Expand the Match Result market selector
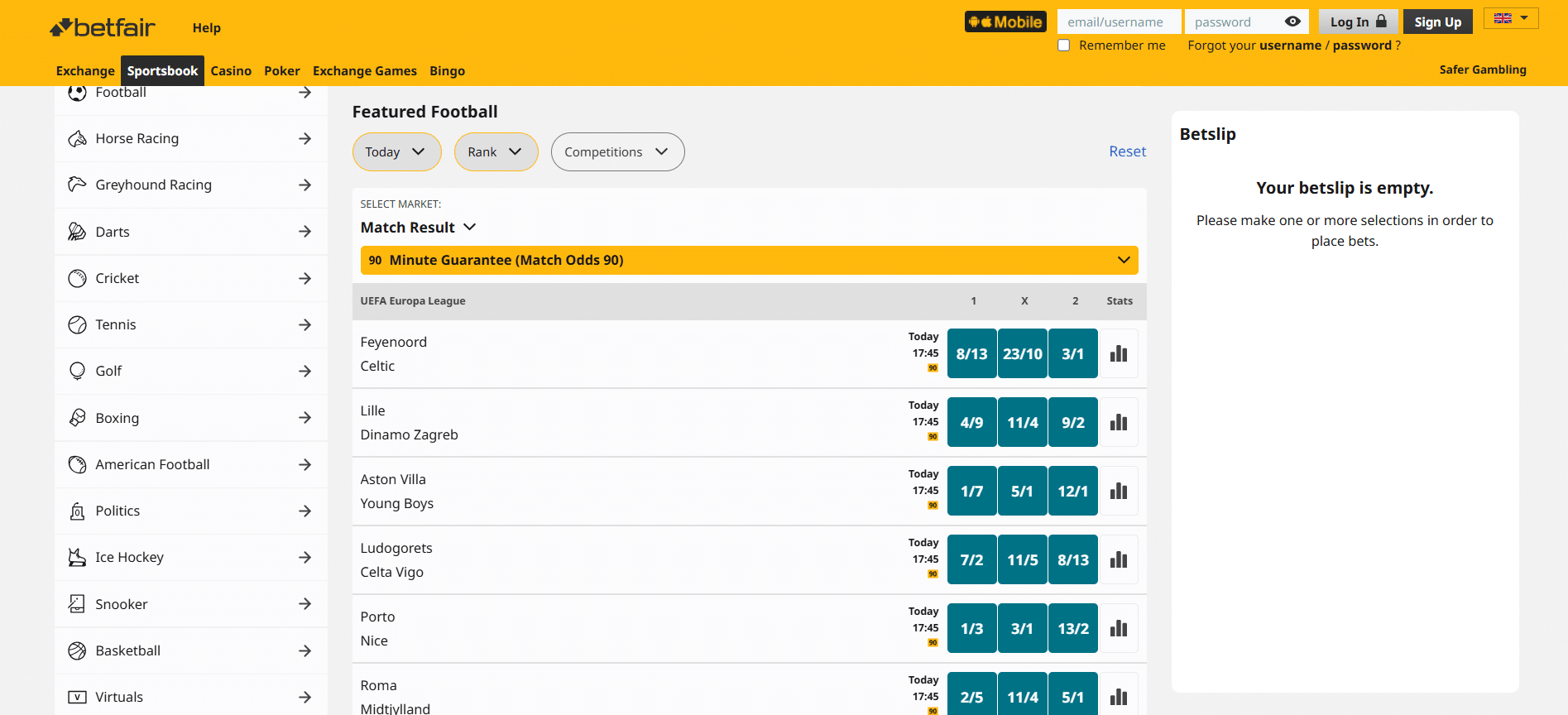This screenshot has height=715, width=1568. pyautogui.click(x=419, y=227)
